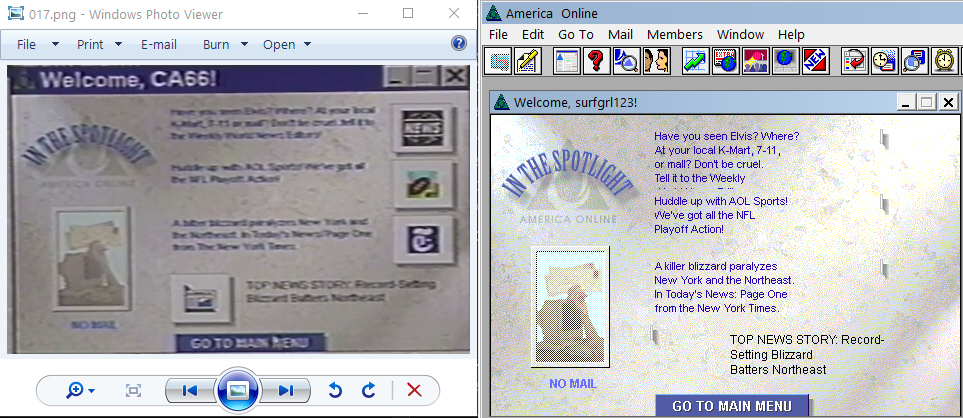Open the Internet globe icon in AOL toolbar
963x418 pixels.
click(785, 61)
